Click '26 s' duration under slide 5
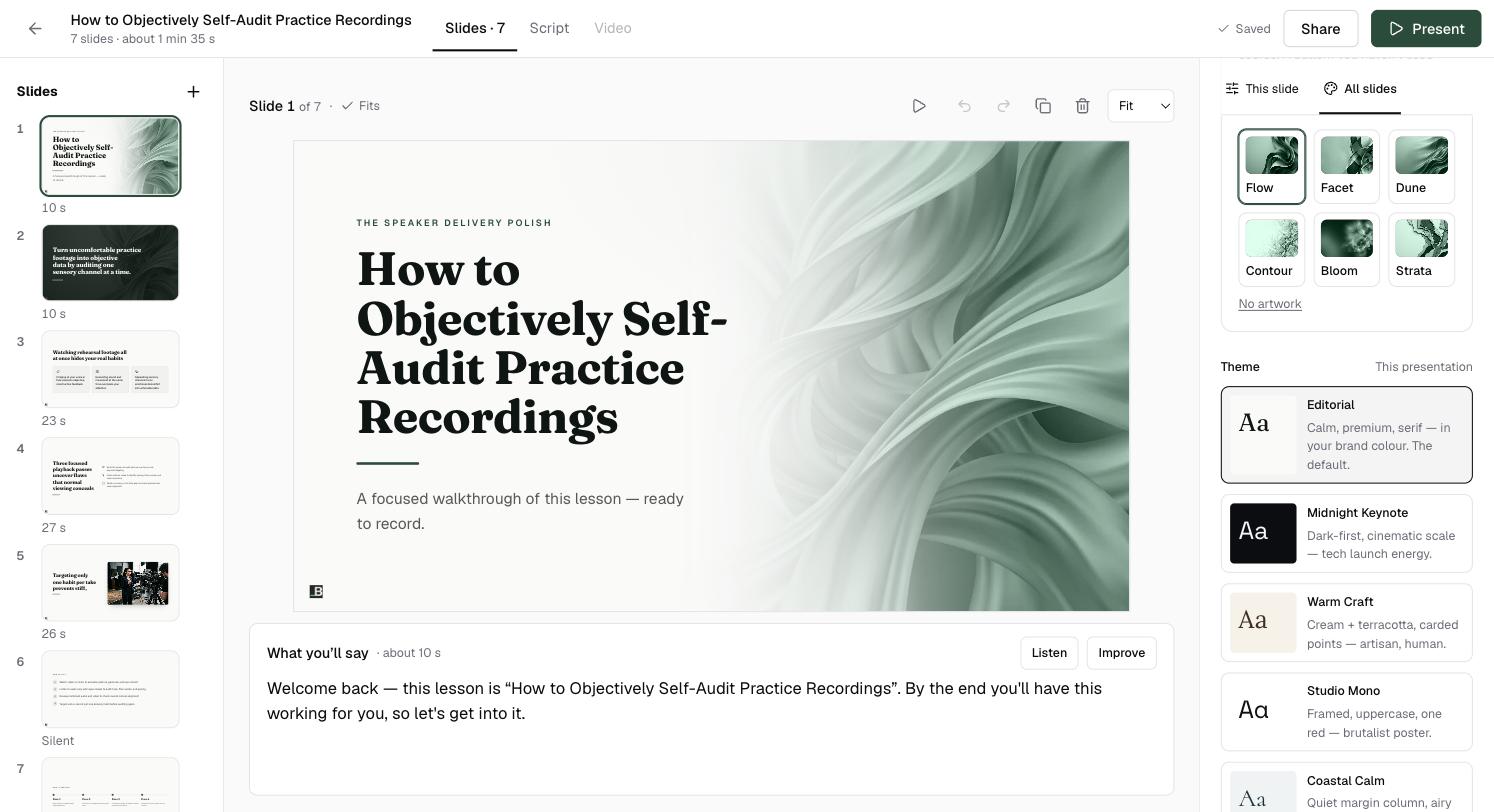The width and height of the screenshot is (1494, 812). (53, 634)
